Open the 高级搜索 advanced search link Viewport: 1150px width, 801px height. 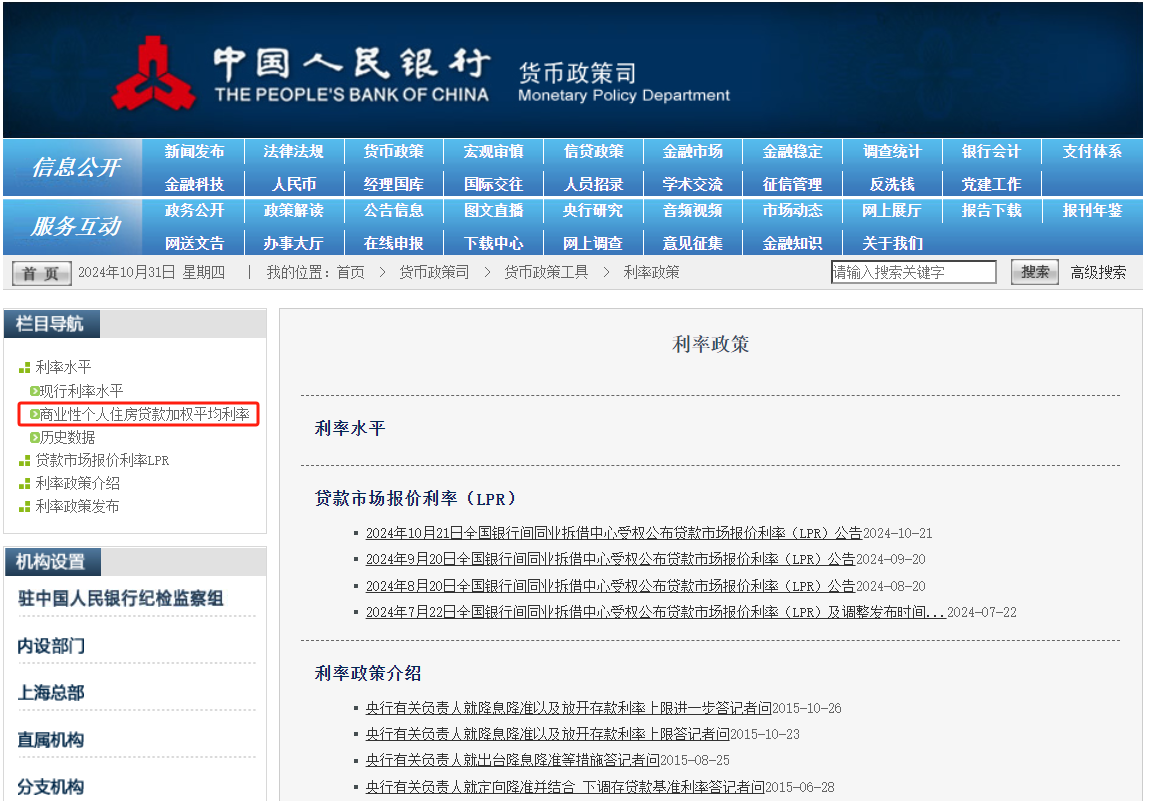(x=1098, y=272)
